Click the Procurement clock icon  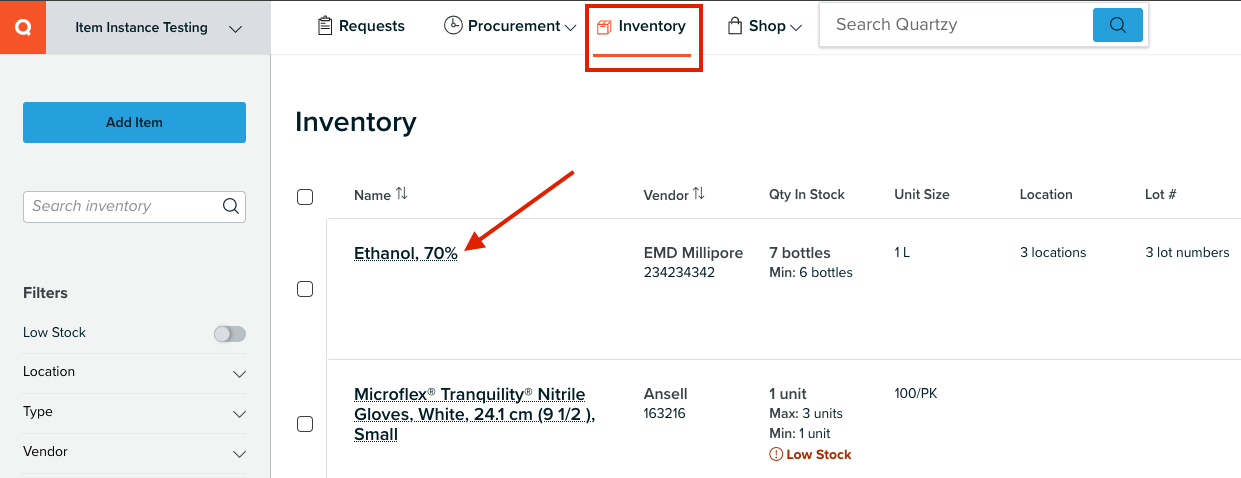coord(453,26)
